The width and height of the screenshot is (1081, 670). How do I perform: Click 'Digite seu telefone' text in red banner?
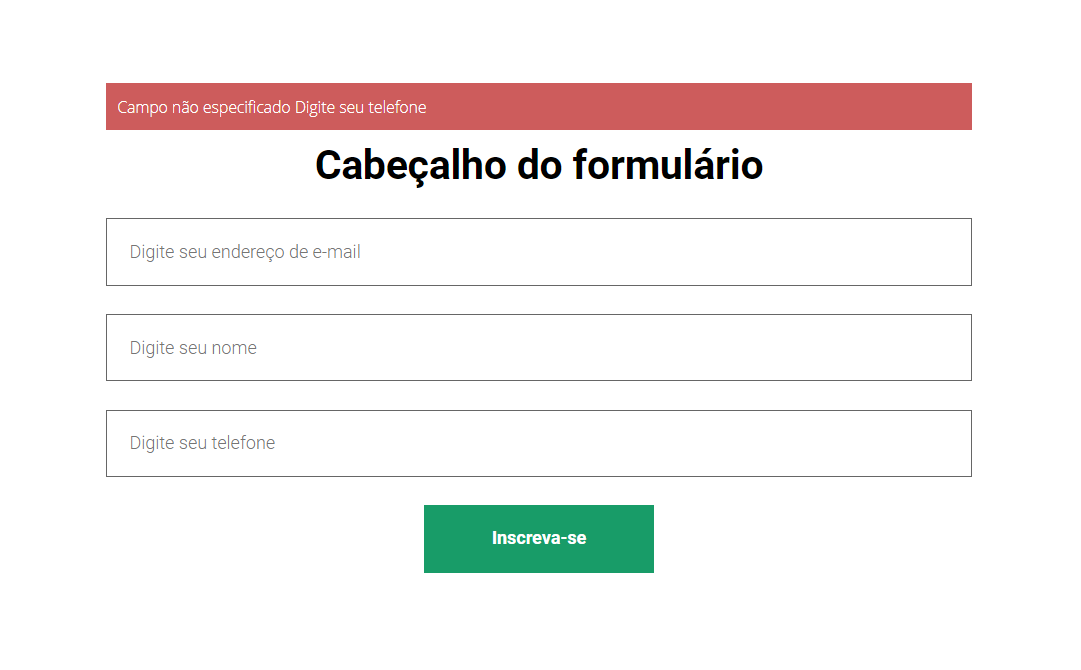pos(360,107)
